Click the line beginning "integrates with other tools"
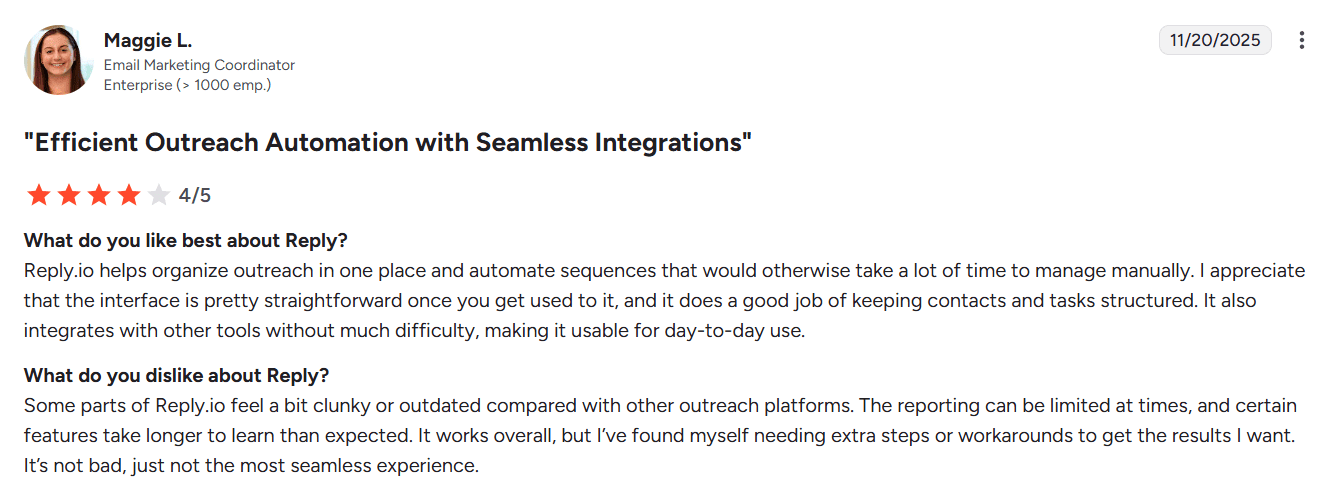1340x498 pixels. (x=414, y=330)
